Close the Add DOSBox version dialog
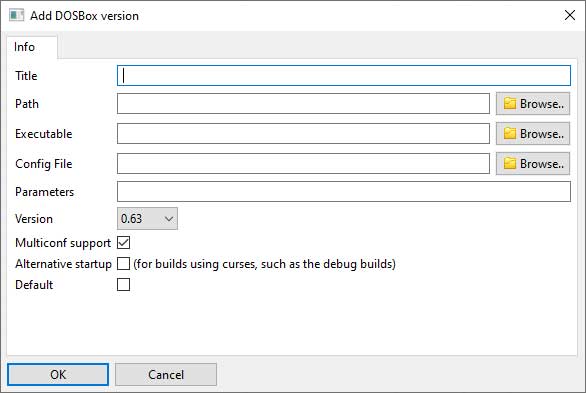The height and width of the screenshot is (393, 586). (x=570, y=15)
